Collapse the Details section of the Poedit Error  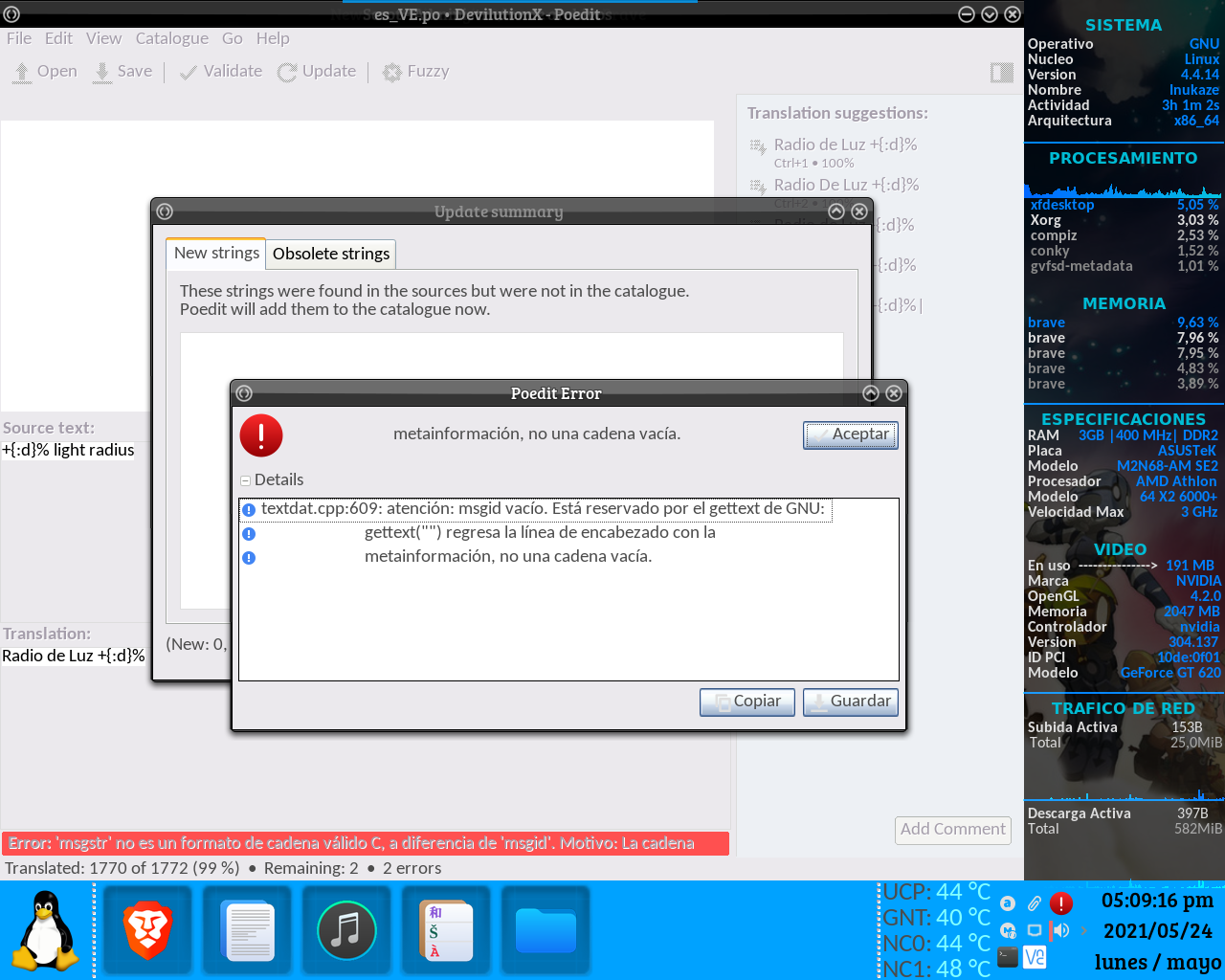coord(245,479)
